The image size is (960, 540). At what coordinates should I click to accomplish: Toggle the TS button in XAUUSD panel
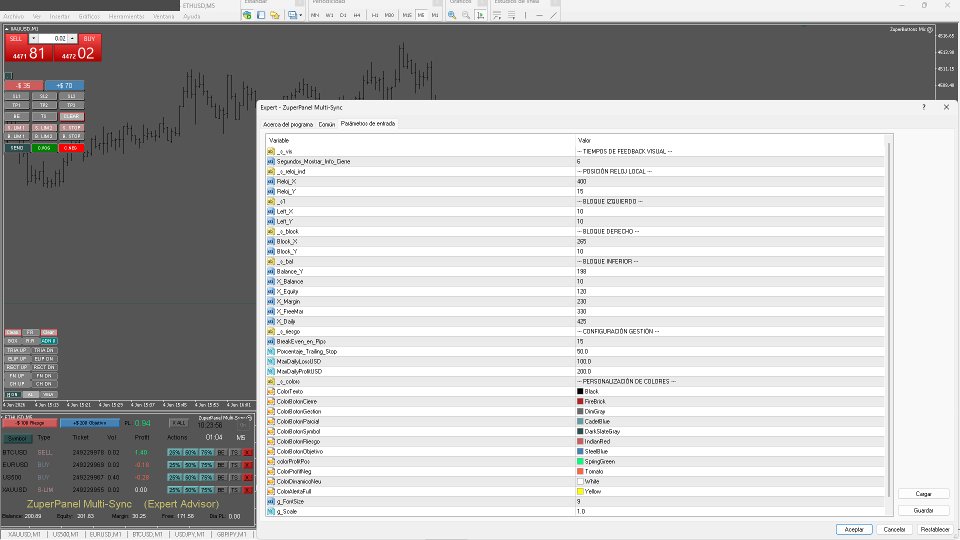(x=43, y=116)
